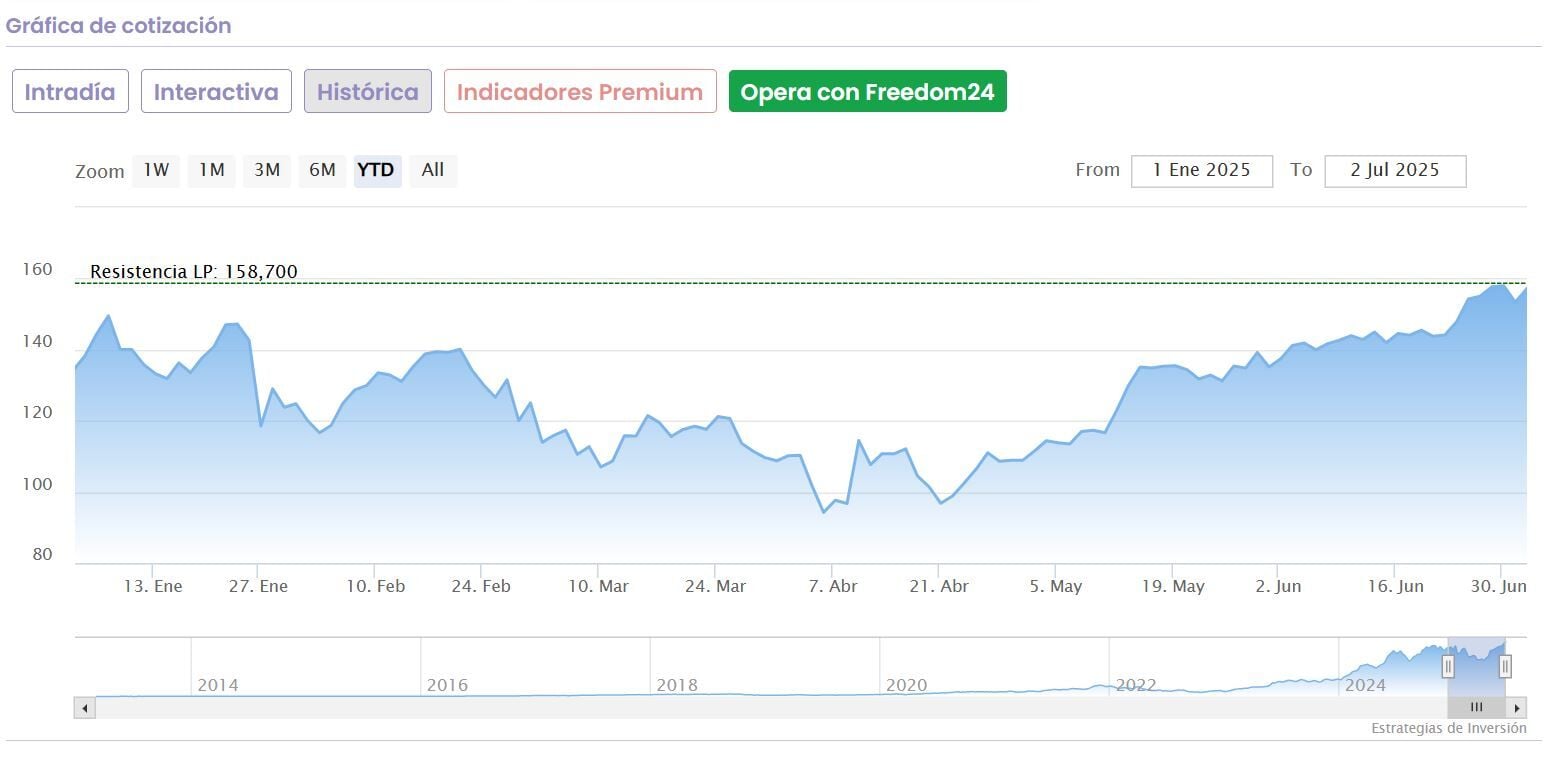Select the Histórica chart tab
Screen dimensions: 1556x764
coord(368,92)
